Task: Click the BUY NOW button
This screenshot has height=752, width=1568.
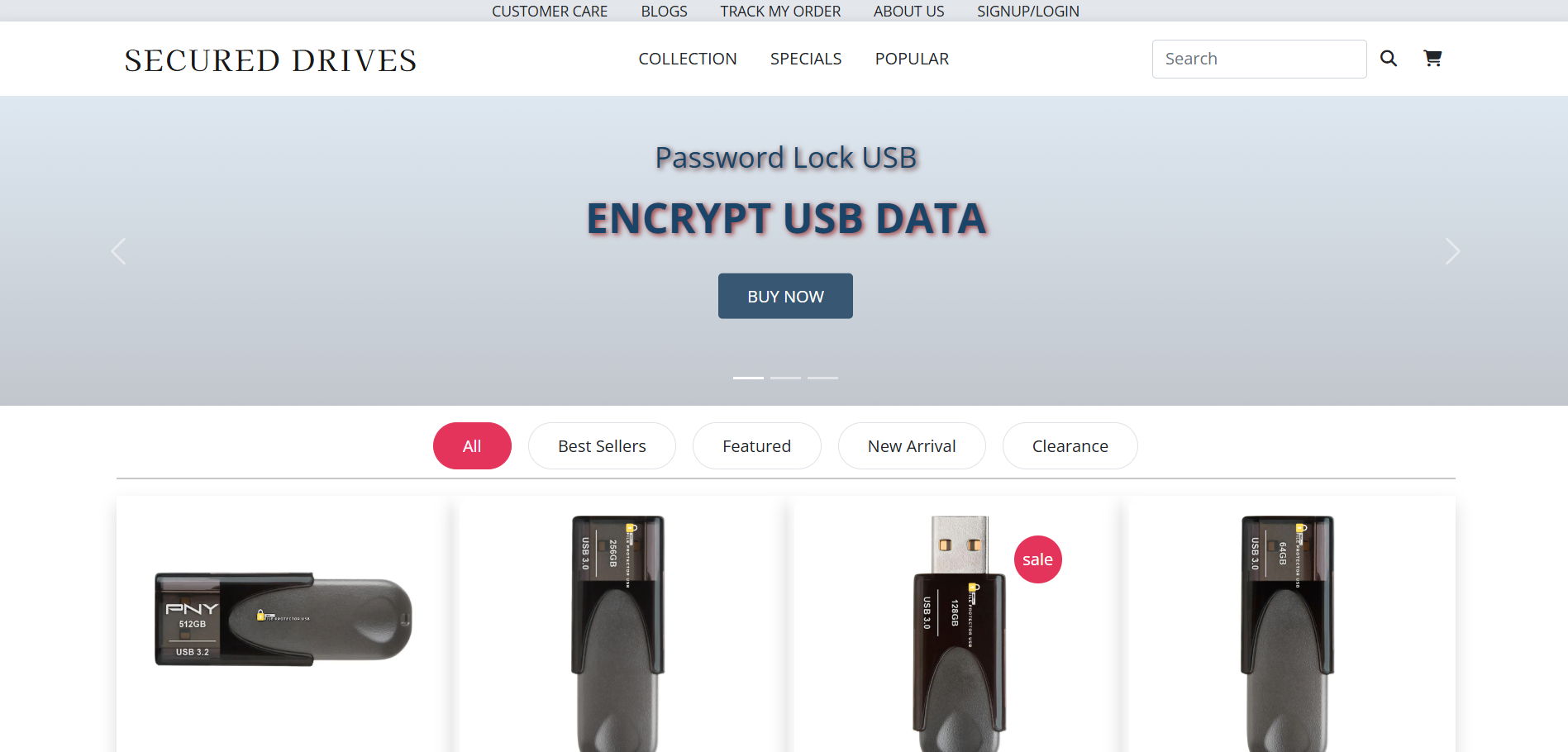Action: pyautogui.click(x=785, y=296)
